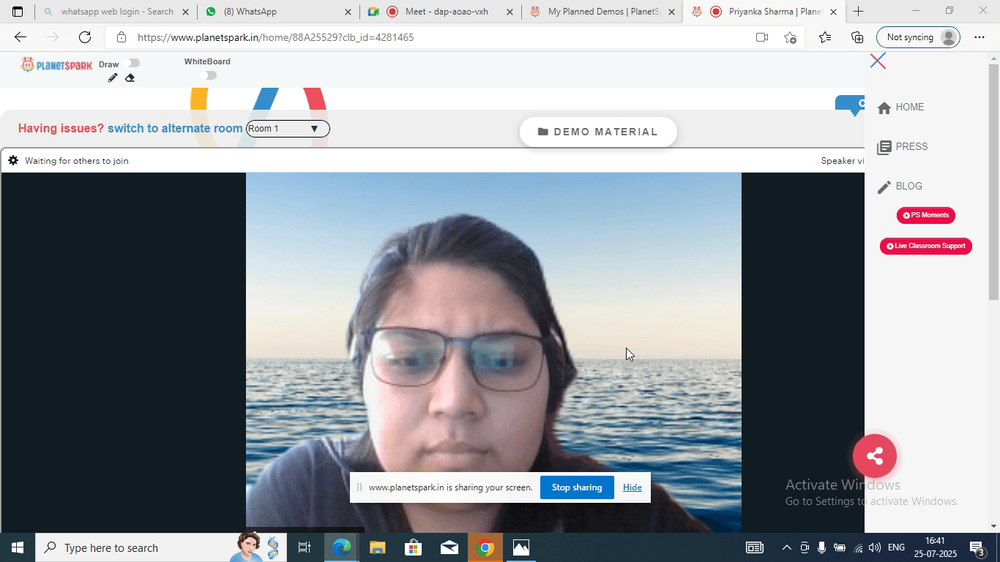The width and height of the screenshot is (1000, 562).
Task: Toggle the WhiteBoard switch
Action: pyautogui.click(x=208, y=75)
